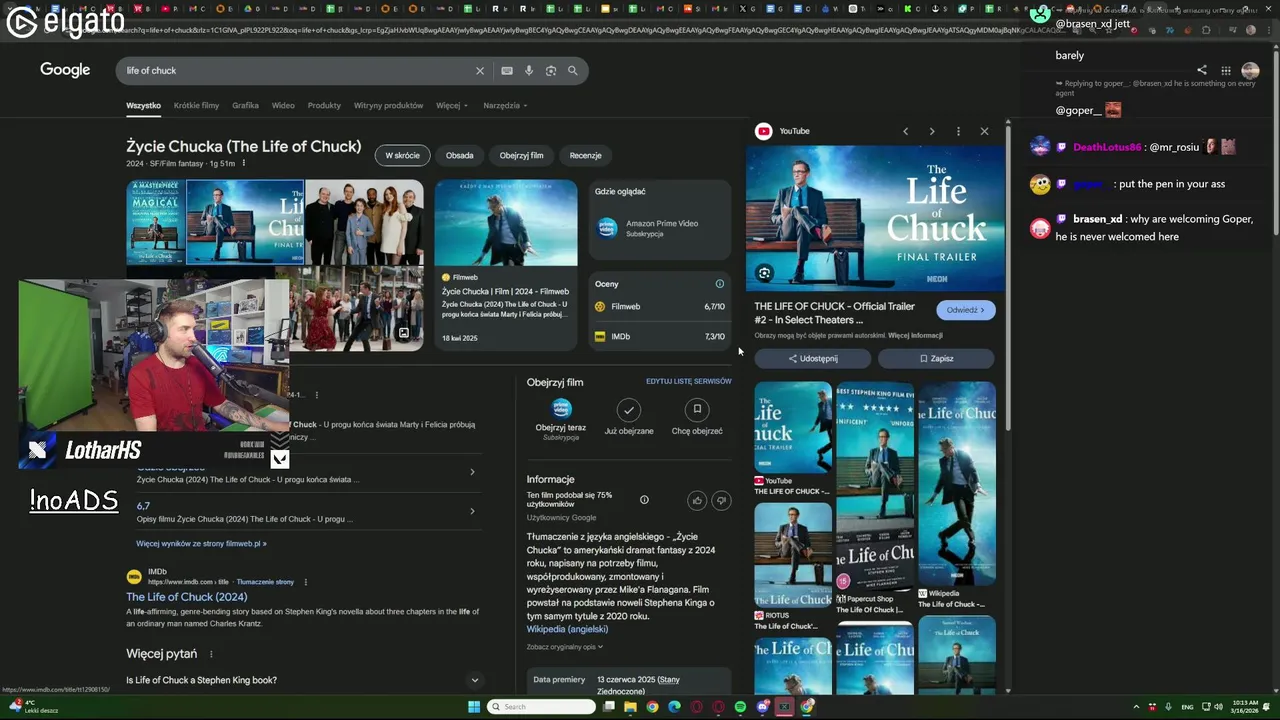1280x720 pixels.
Task: Click the Odwiedź button
Action: click(966, 310)
